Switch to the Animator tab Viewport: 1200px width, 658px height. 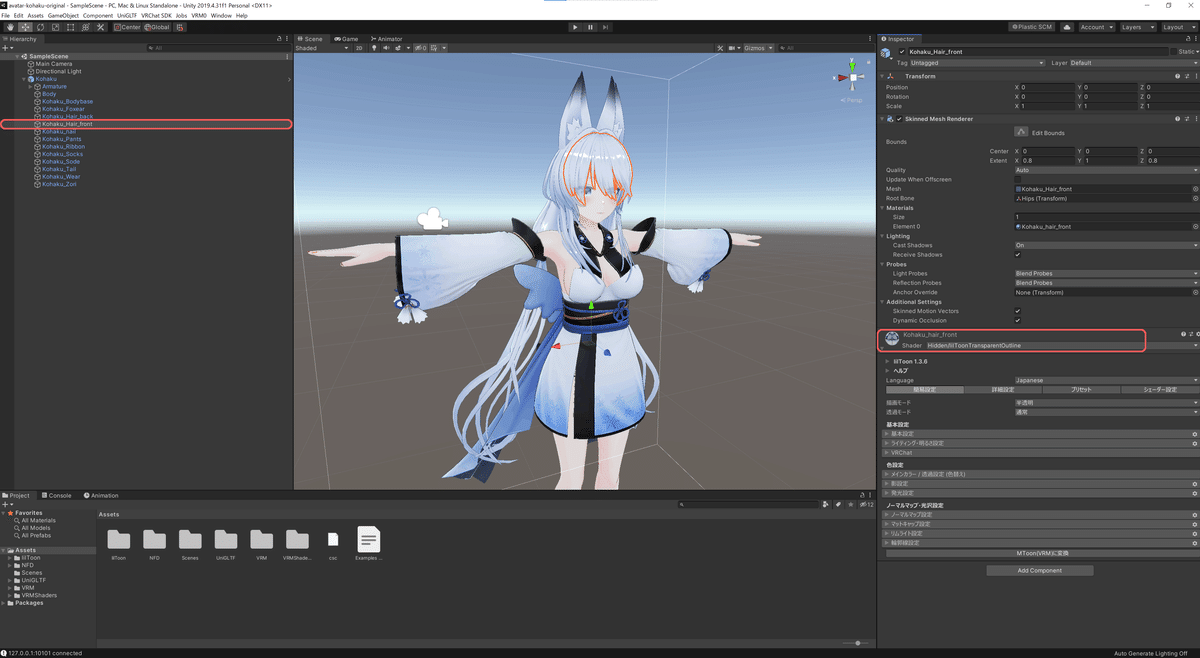point(386,39)
